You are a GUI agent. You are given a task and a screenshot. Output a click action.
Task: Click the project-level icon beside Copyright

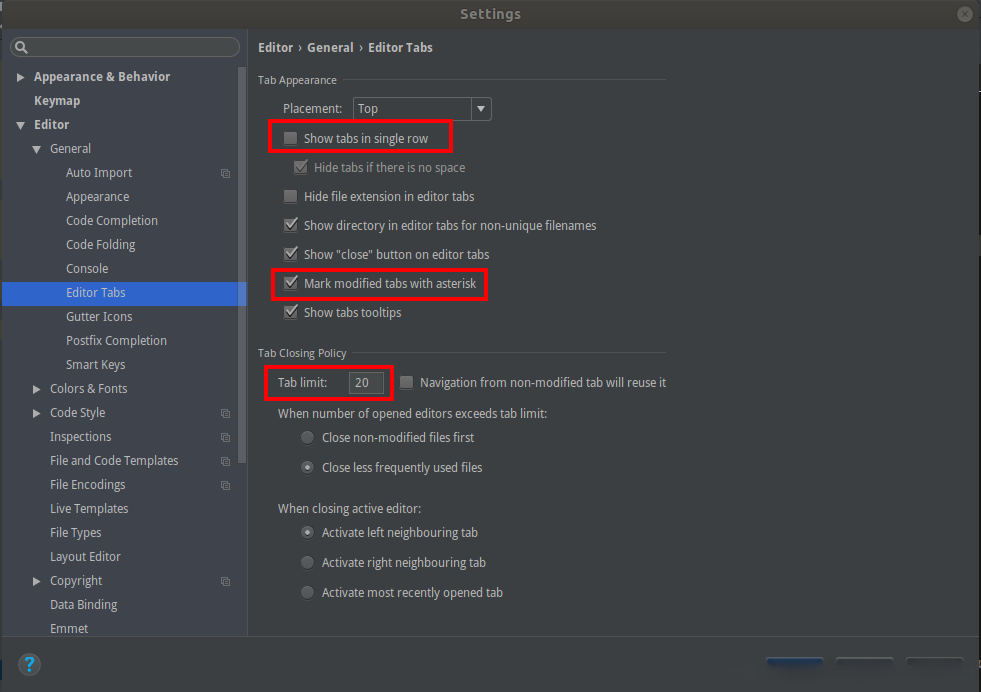click(x=225, y=581)
